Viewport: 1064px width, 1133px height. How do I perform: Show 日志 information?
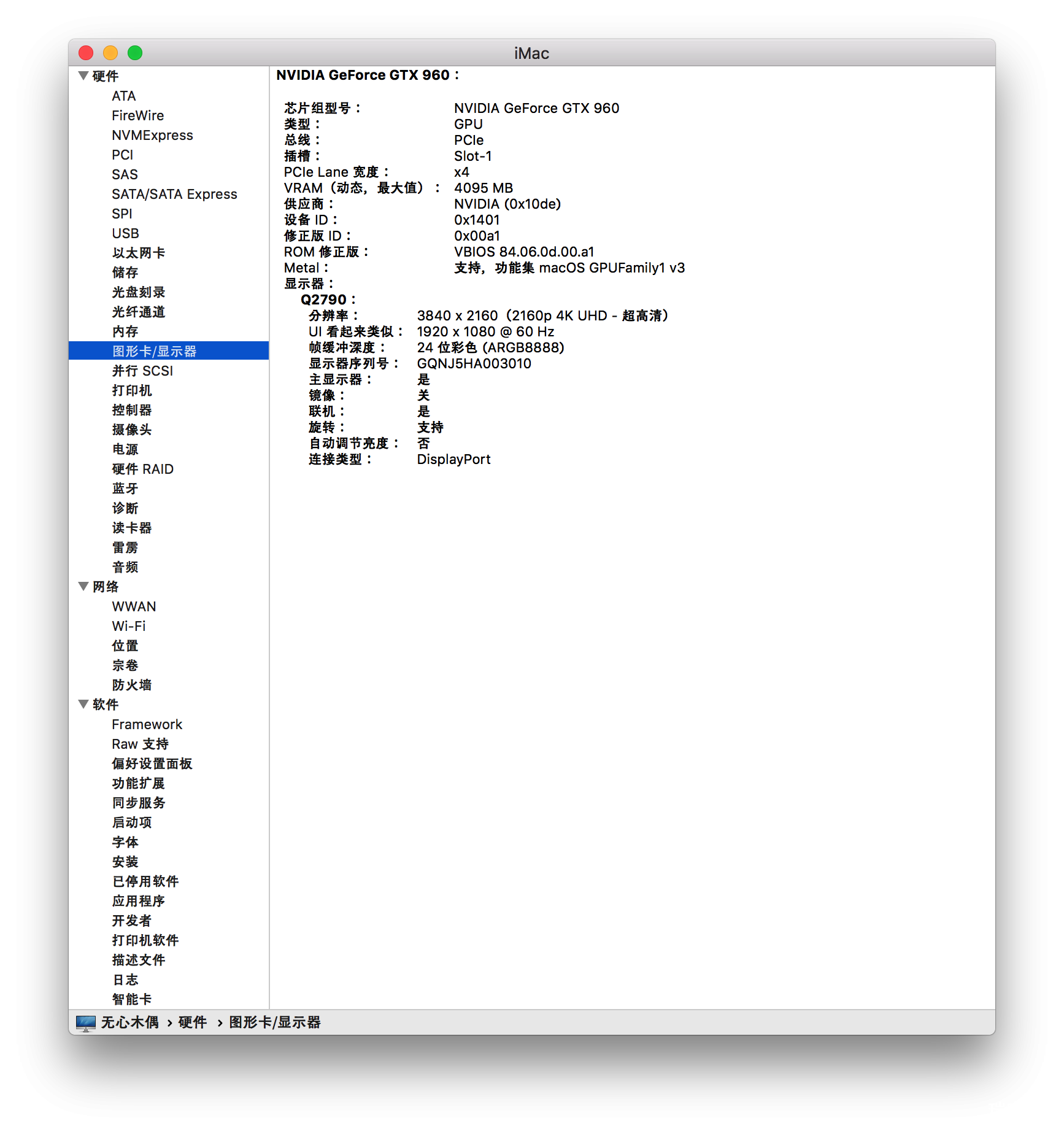(125, 980)
